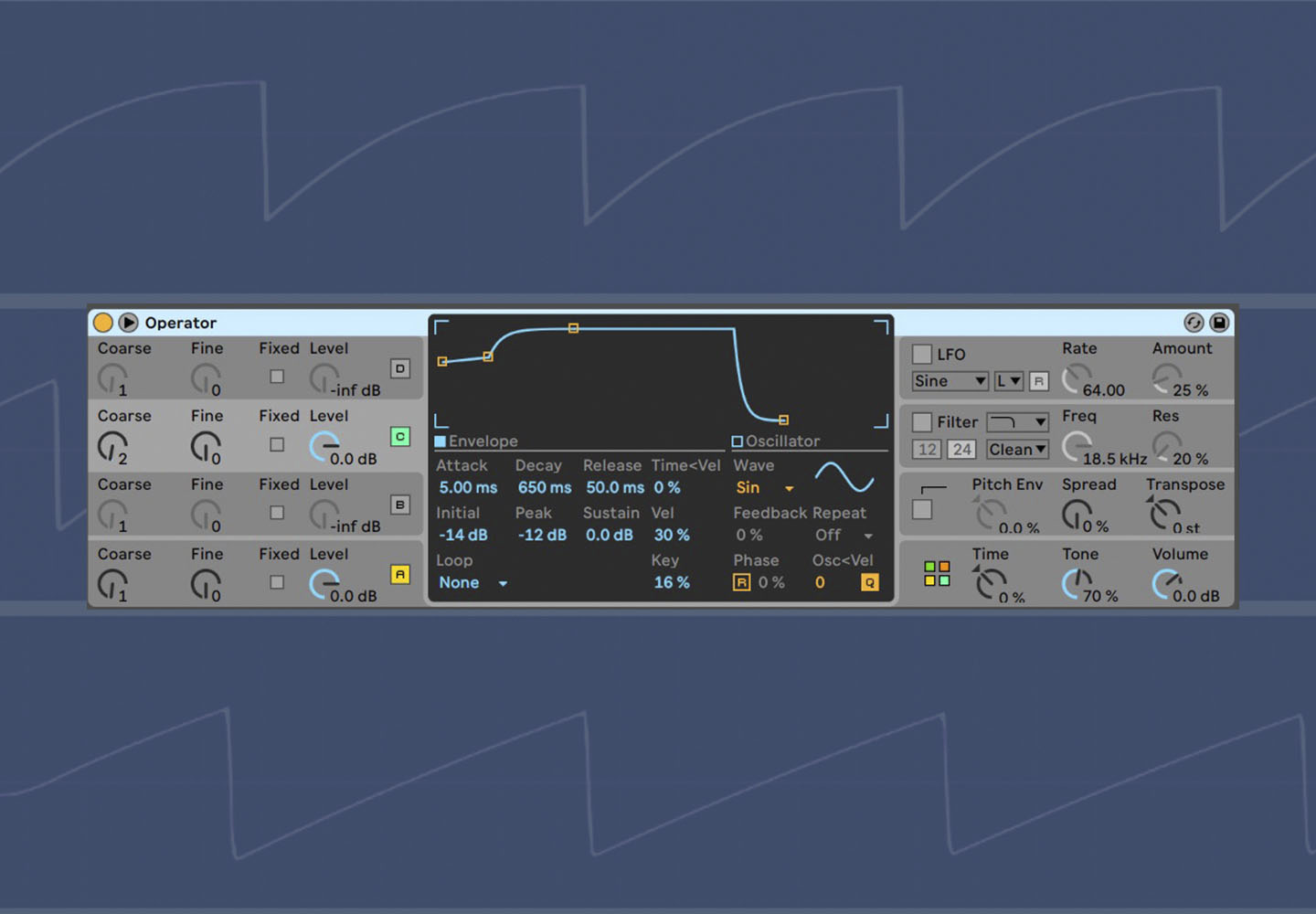
Task: Click oscillator A Level knob
Action: click(x=324, y=584)
